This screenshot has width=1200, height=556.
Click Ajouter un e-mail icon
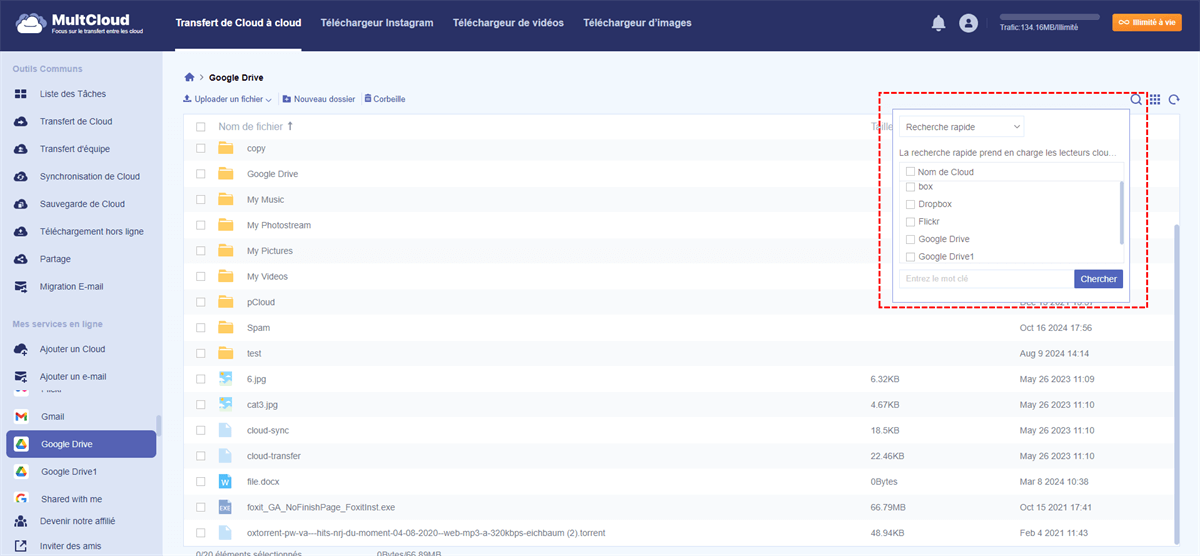(x=21, y=377)
